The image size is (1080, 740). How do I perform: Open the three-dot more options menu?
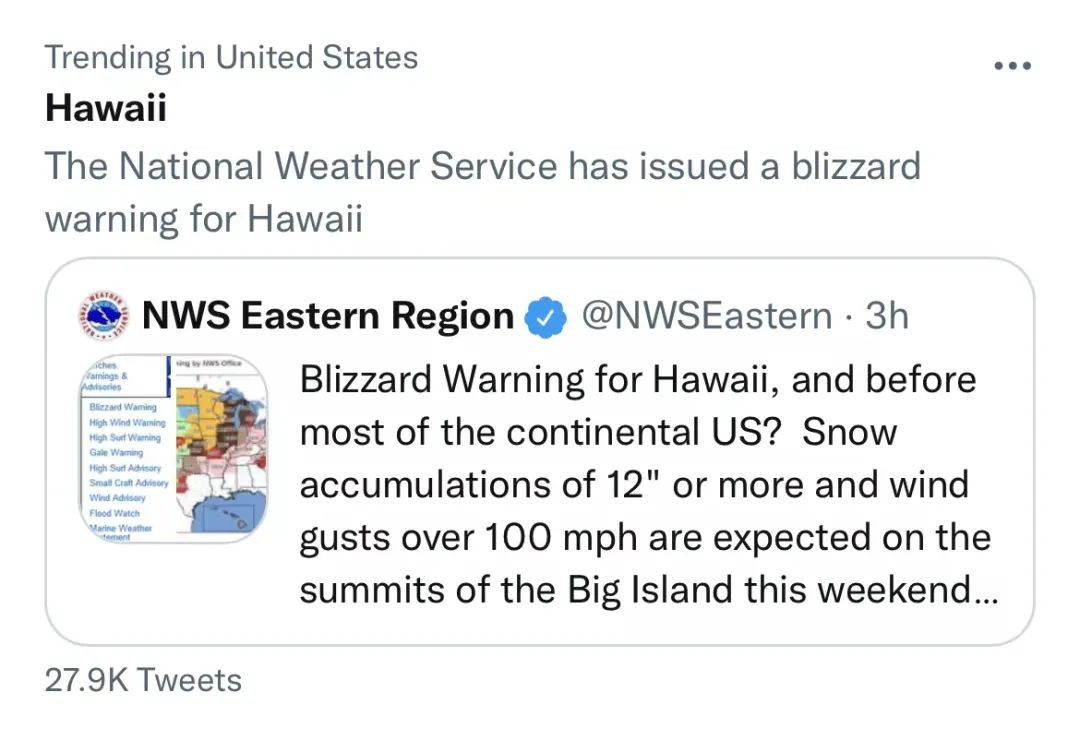[1012, 66]
